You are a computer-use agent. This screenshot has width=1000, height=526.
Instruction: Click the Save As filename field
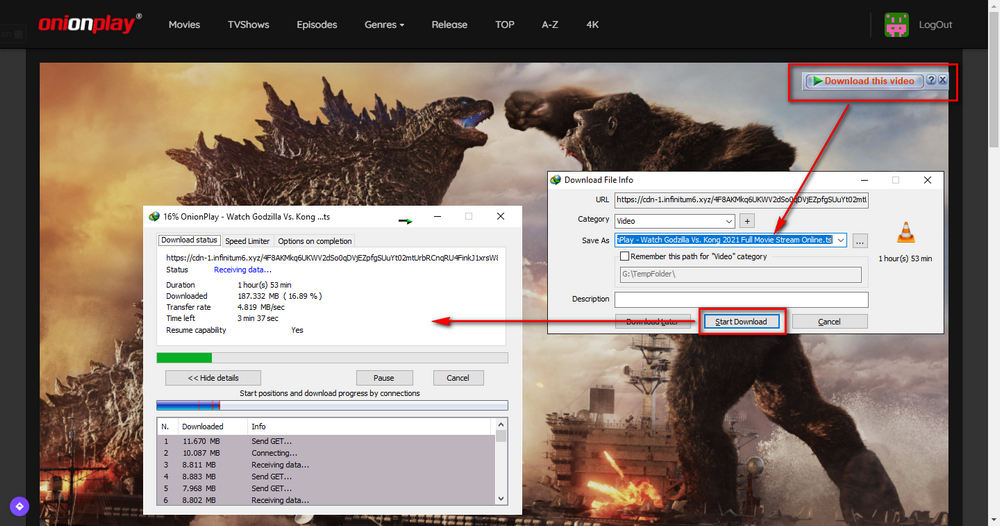pos(724,240)
